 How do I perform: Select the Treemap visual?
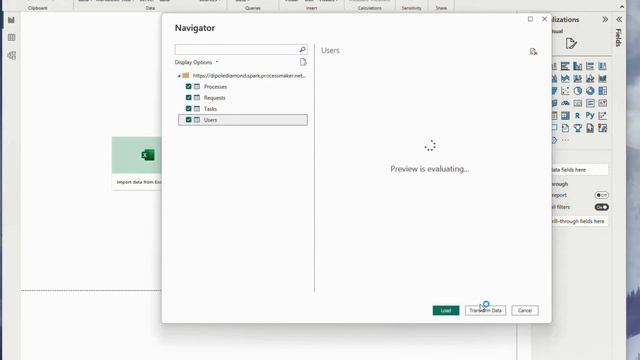coord(602,91)
